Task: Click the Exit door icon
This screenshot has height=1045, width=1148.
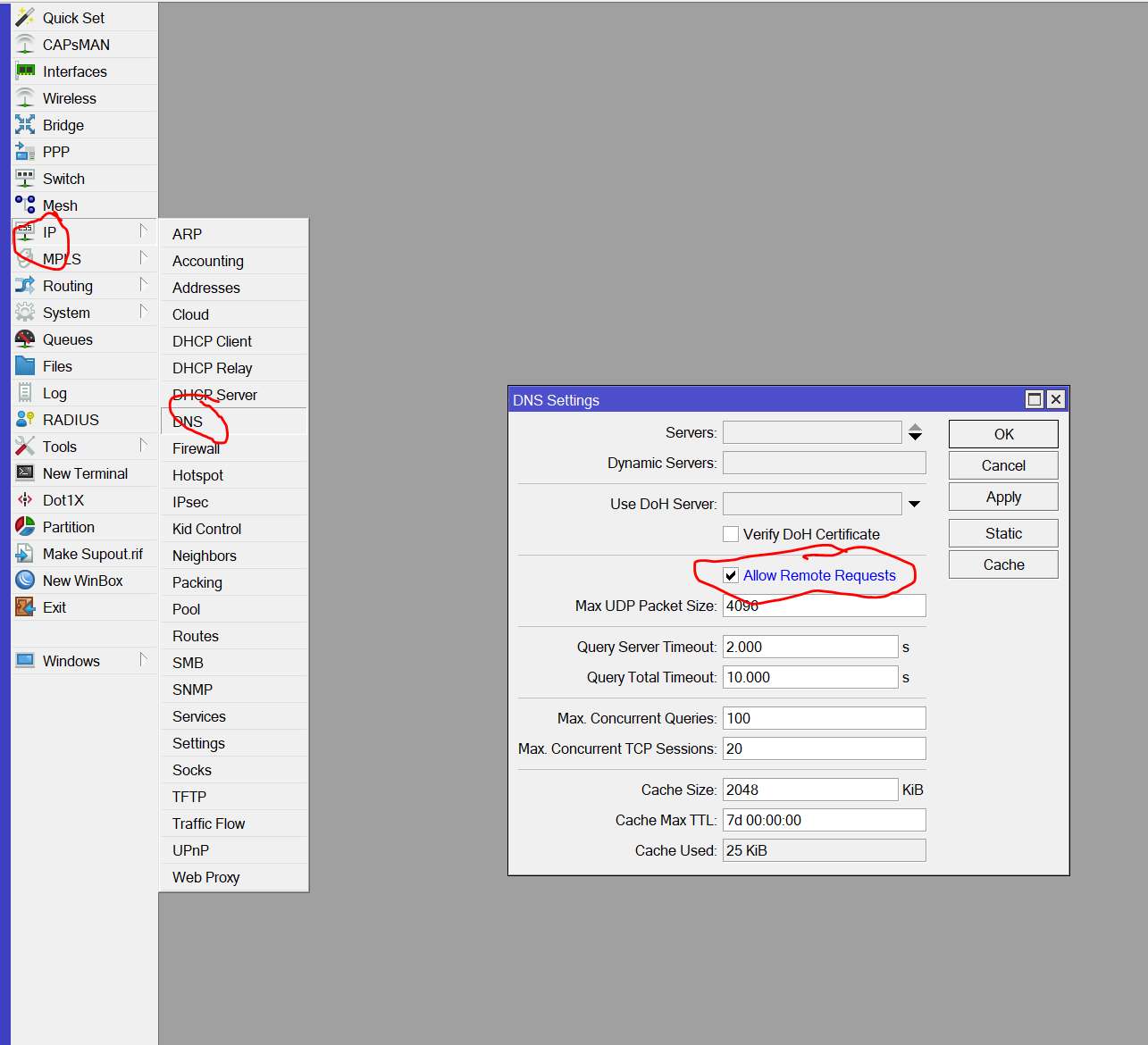Action: [x=25, y=606]
